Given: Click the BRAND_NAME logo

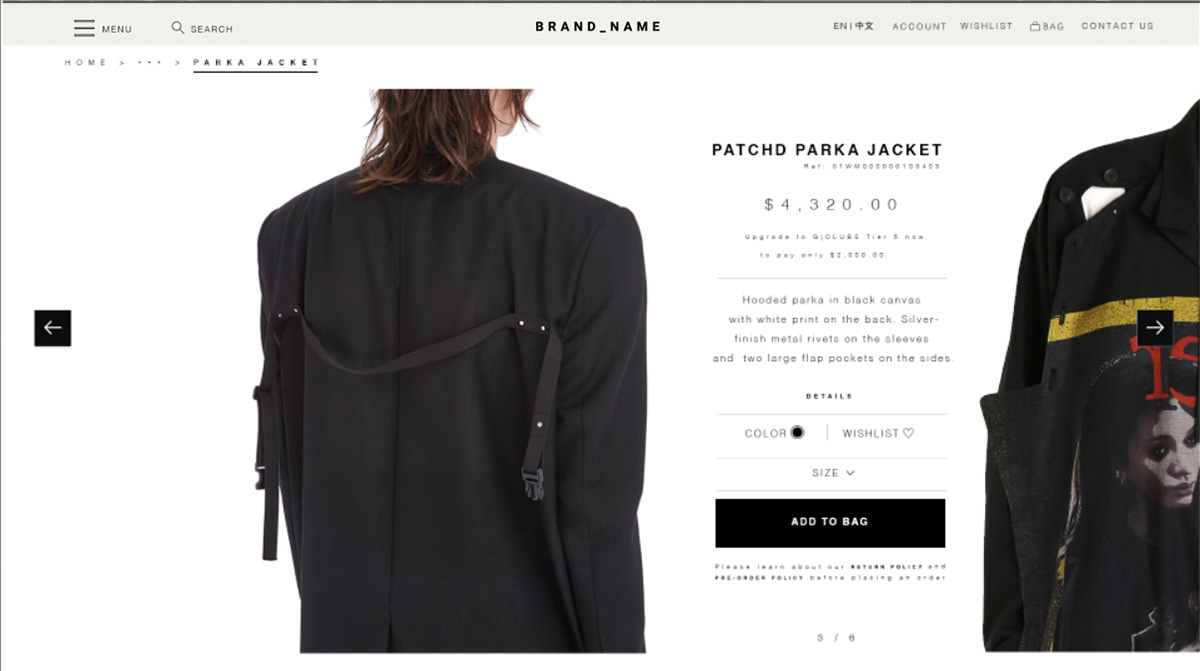Looking at the screenshot, I should (598, 27).
